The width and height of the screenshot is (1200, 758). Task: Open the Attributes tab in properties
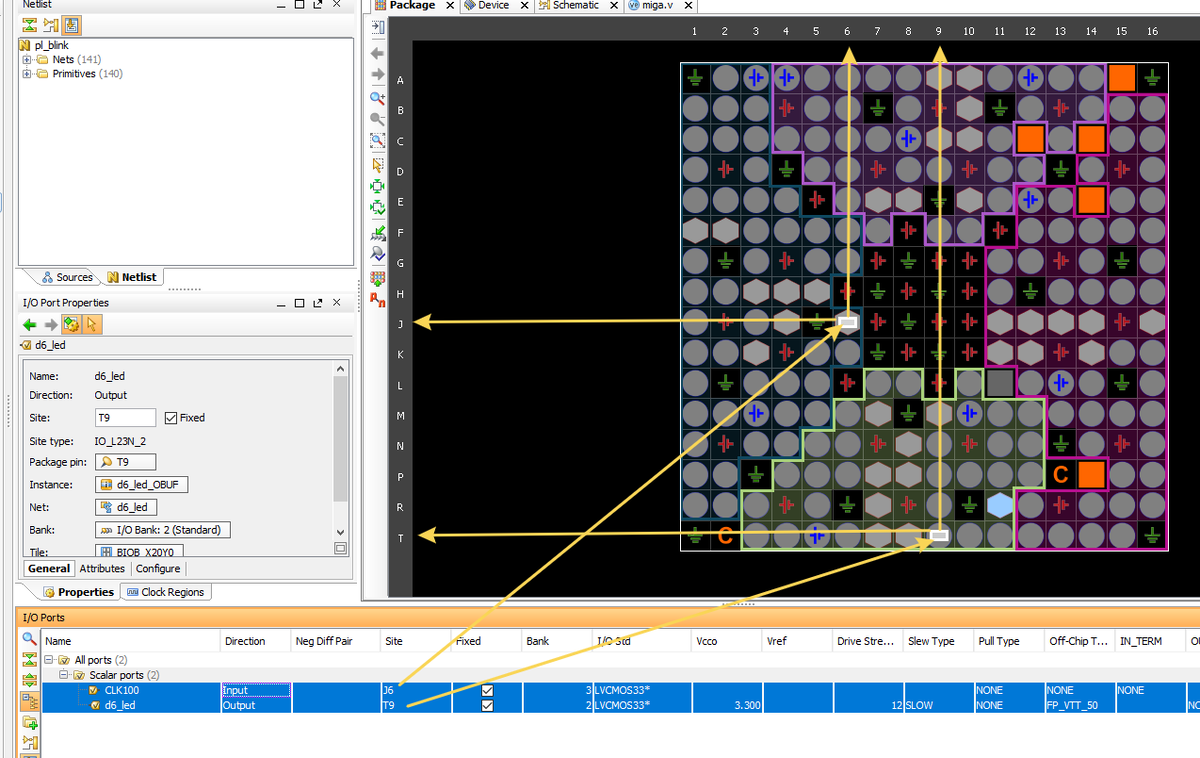tap(102, 568)
